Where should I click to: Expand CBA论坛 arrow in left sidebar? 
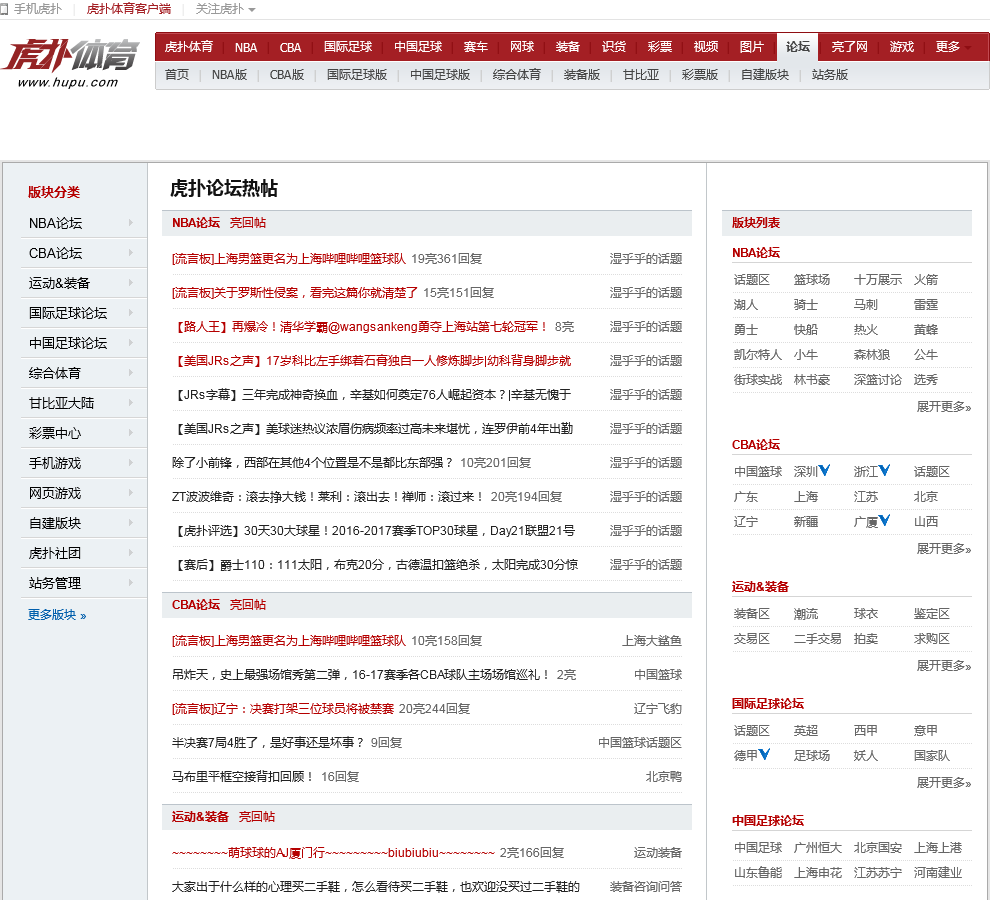click(131, 253)
